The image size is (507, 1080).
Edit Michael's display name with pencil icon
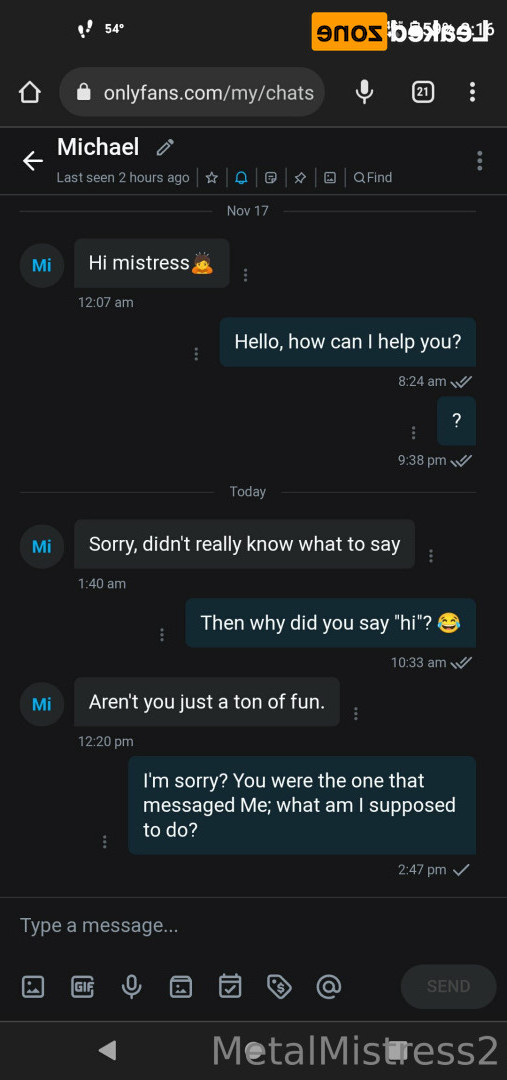point(165,147)
